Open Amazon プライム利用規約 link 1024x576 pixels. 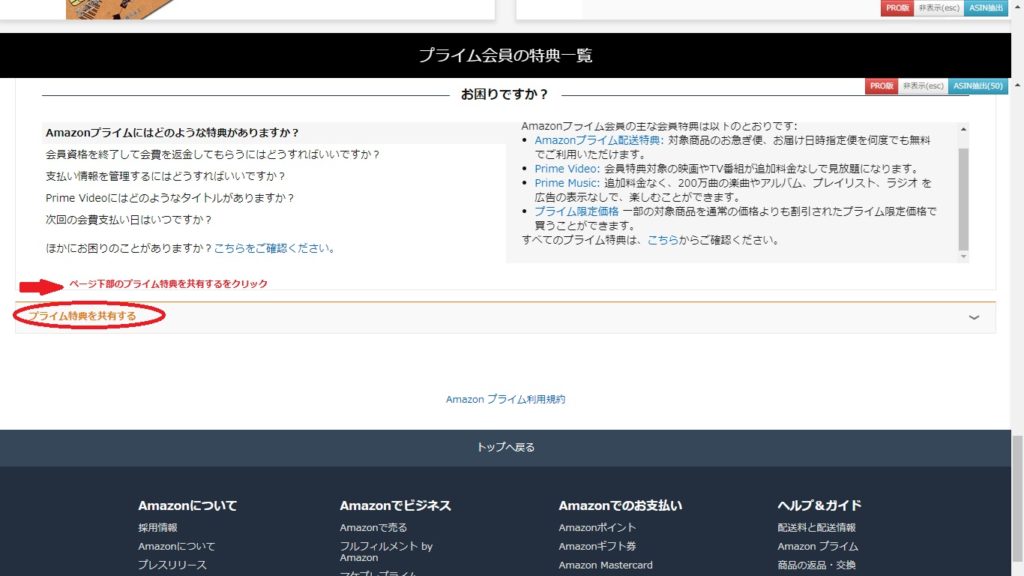coord(505,399)
